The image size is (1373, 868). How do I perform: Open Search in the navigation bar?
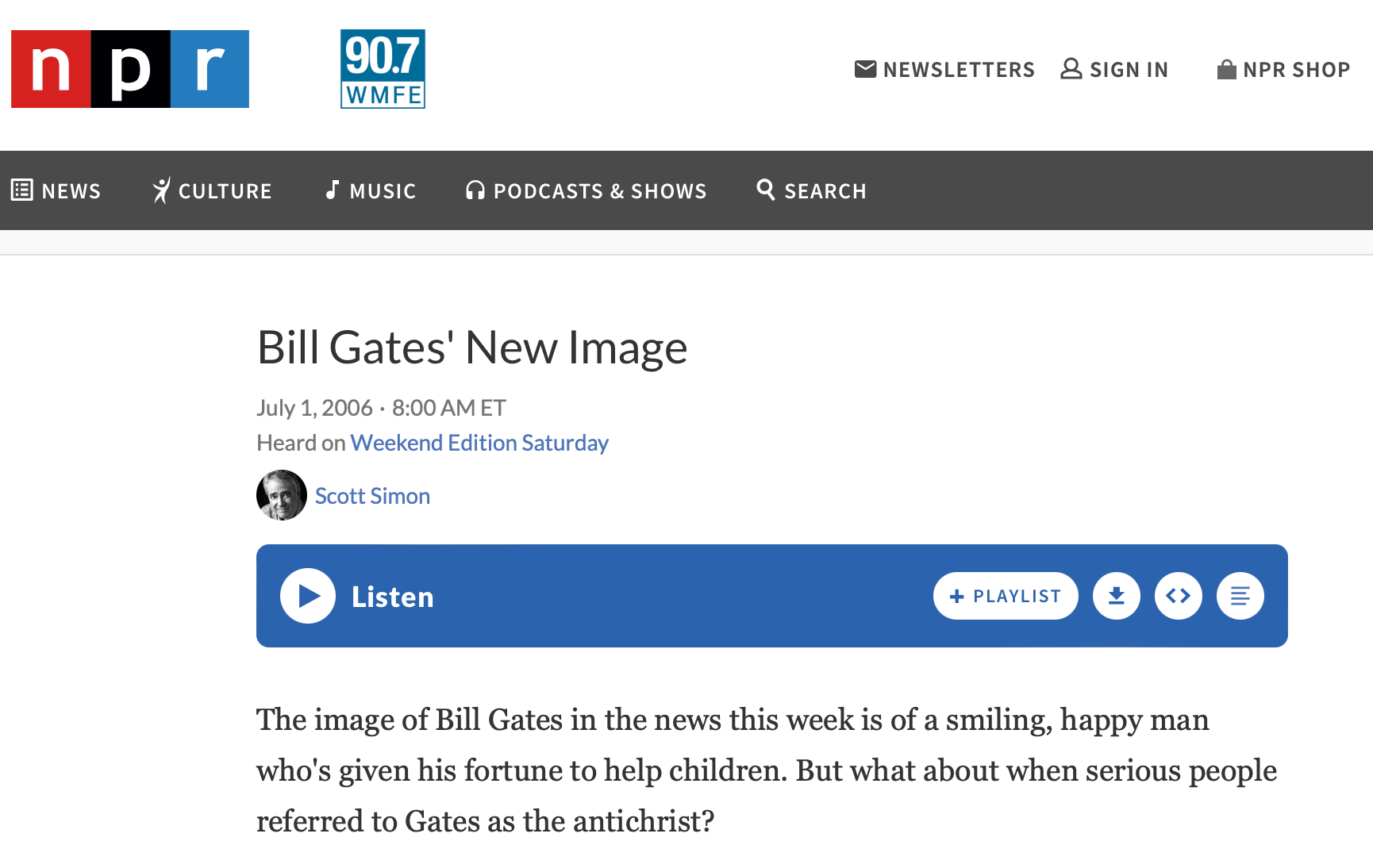pos(811,190)
